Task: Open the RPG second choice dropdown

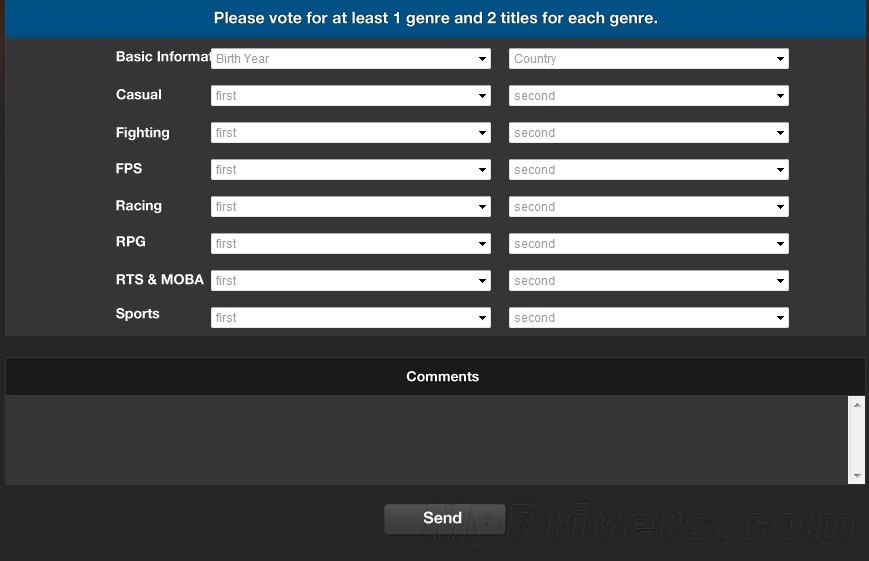Action: 648,244
